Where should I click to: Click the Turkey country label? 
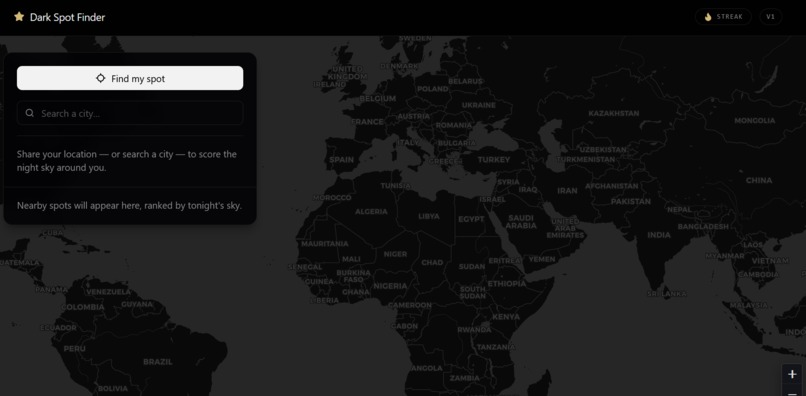[x=493, y=159]
